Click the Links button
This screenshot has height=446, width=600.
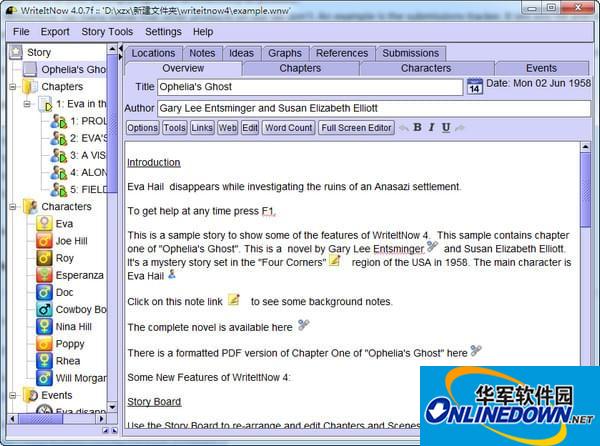pos(202,128)
